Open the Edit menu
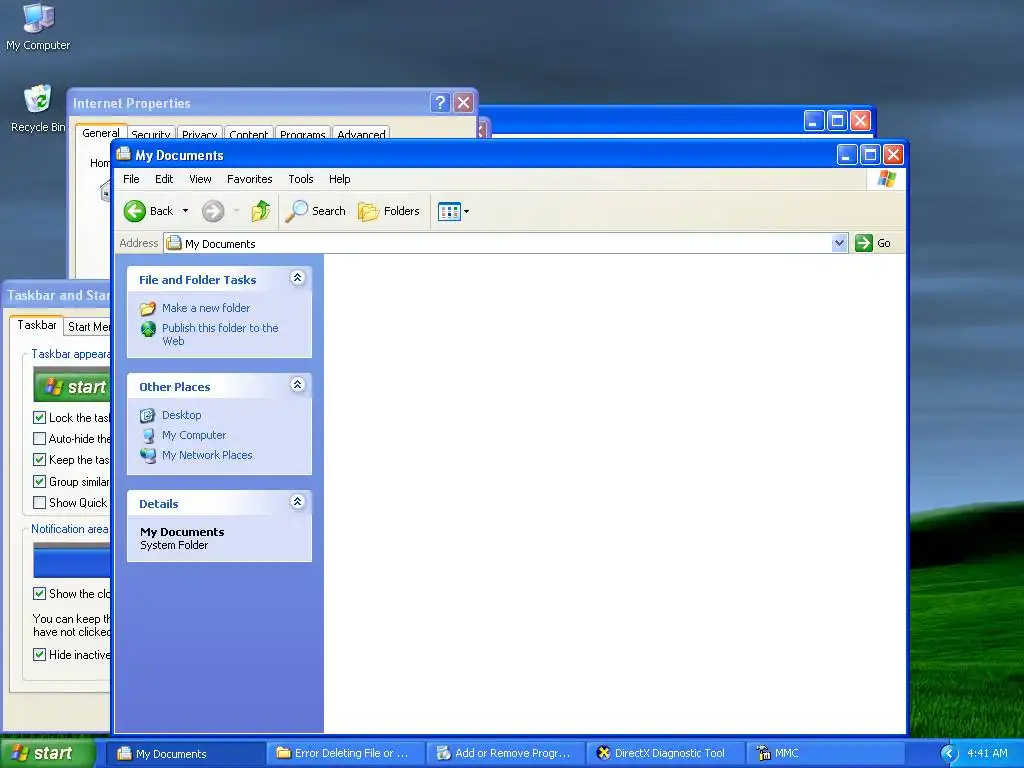1024x768 pixels. [x=164, y=179]
